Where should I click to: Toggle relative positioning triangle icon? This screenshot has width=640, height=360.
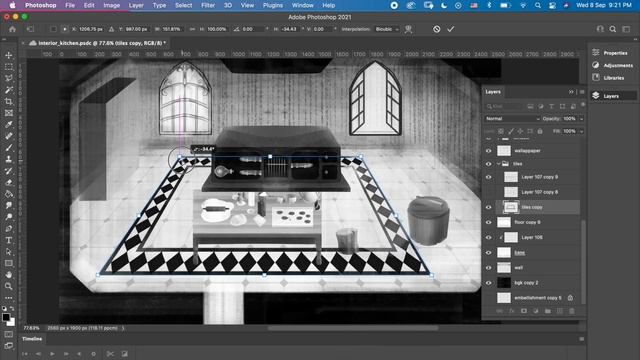pos(111,29)
